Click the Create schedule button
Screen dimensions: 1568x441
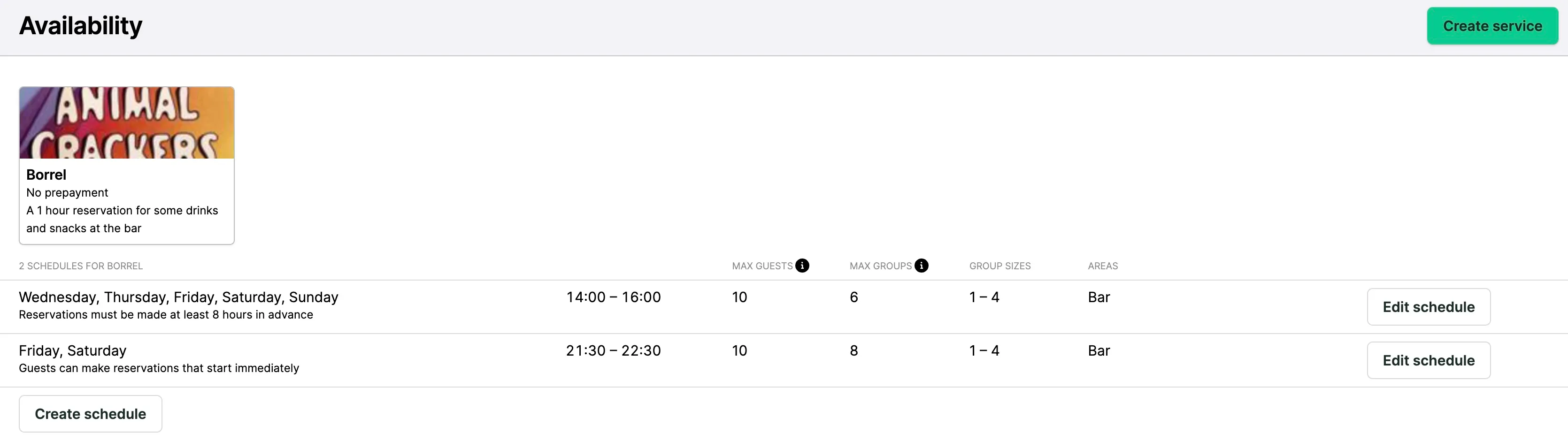(90, 413)
